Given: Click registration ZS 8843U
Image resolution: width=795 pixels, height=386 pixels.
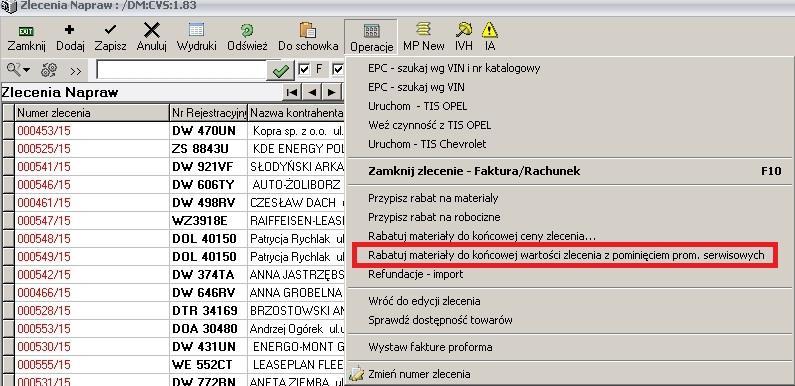Looking at the screenshot, I should coord(200,149).
